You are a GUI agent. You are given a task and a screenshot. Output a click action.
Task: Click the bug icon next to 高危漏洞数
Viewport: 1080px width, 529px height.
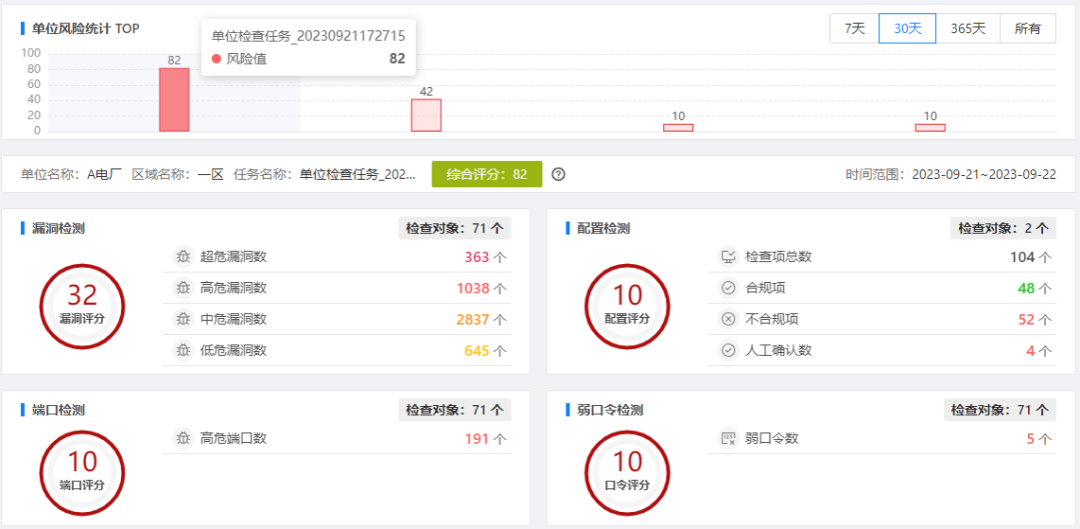[182, 288]
